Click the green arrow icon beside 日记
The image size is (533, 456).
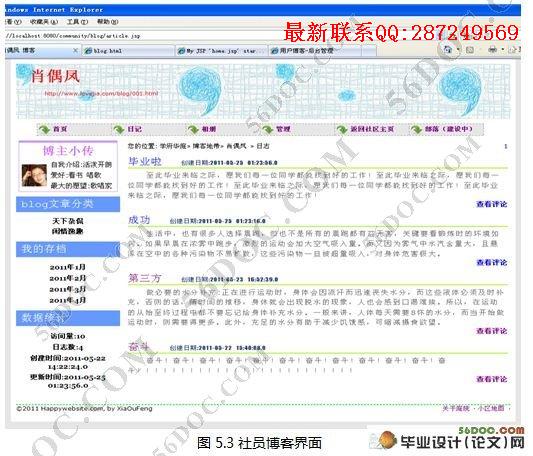point(119,129)
